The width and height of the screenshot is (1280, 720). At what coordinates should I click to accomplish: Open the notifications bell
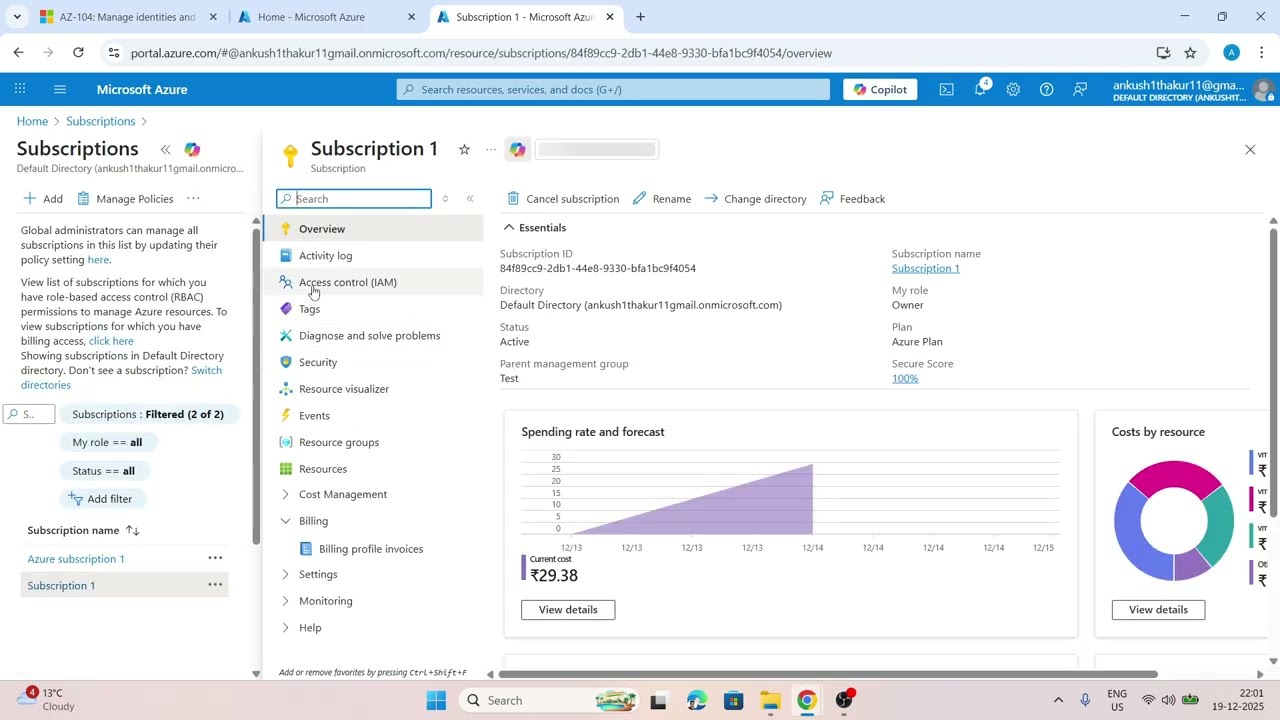(x=980, y=89)
